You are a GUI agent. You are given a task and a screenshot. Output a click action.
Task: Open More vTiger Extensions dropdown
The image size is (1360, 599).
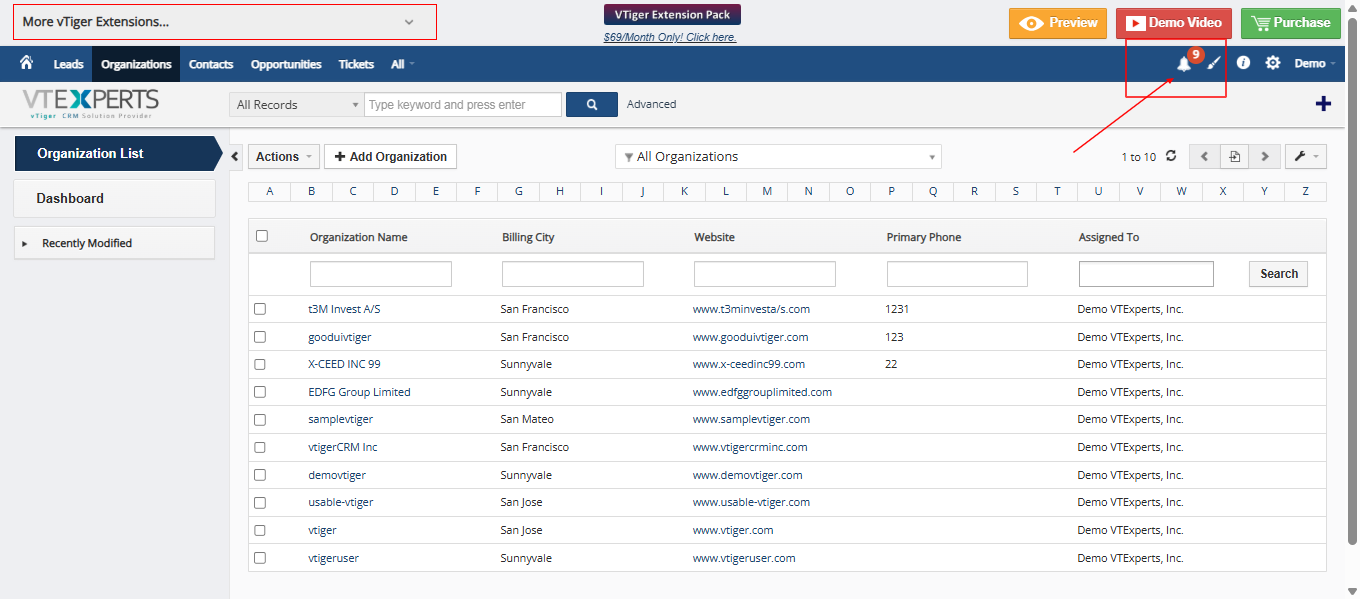coord(225,22)
